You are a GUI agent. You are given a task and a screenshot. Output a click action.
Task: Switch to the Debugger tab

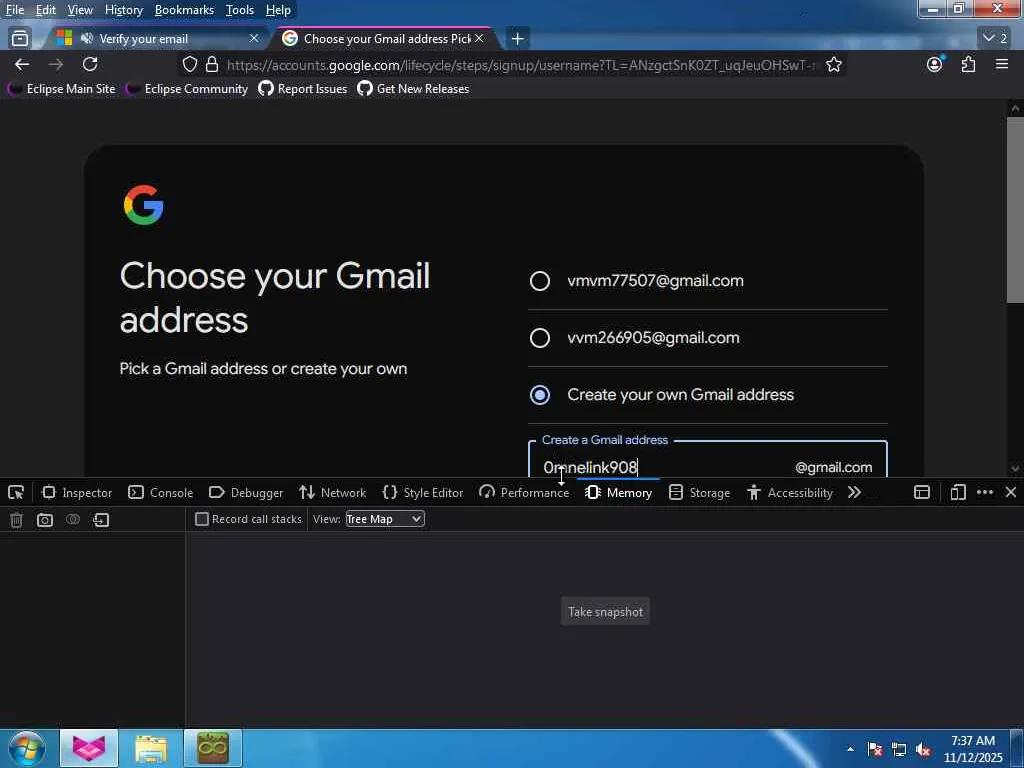[246, 492]
